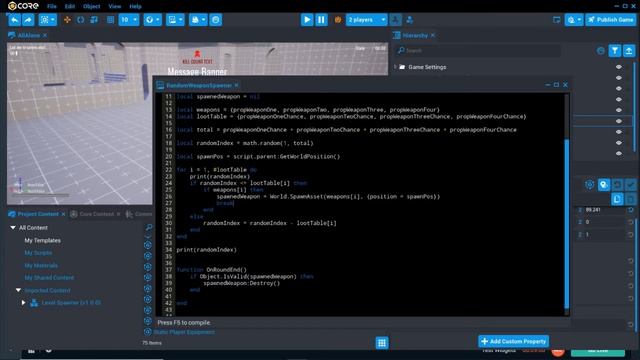Click the grid view button at bottom
This screenshot has width=640, height=360.
[382, 343]
